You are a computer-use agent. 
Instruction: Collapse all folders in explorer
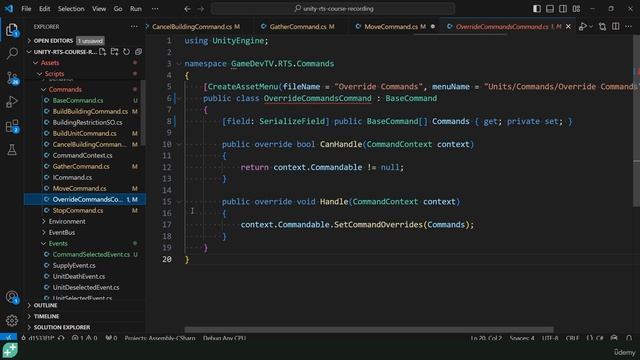[x=138, y=52]
